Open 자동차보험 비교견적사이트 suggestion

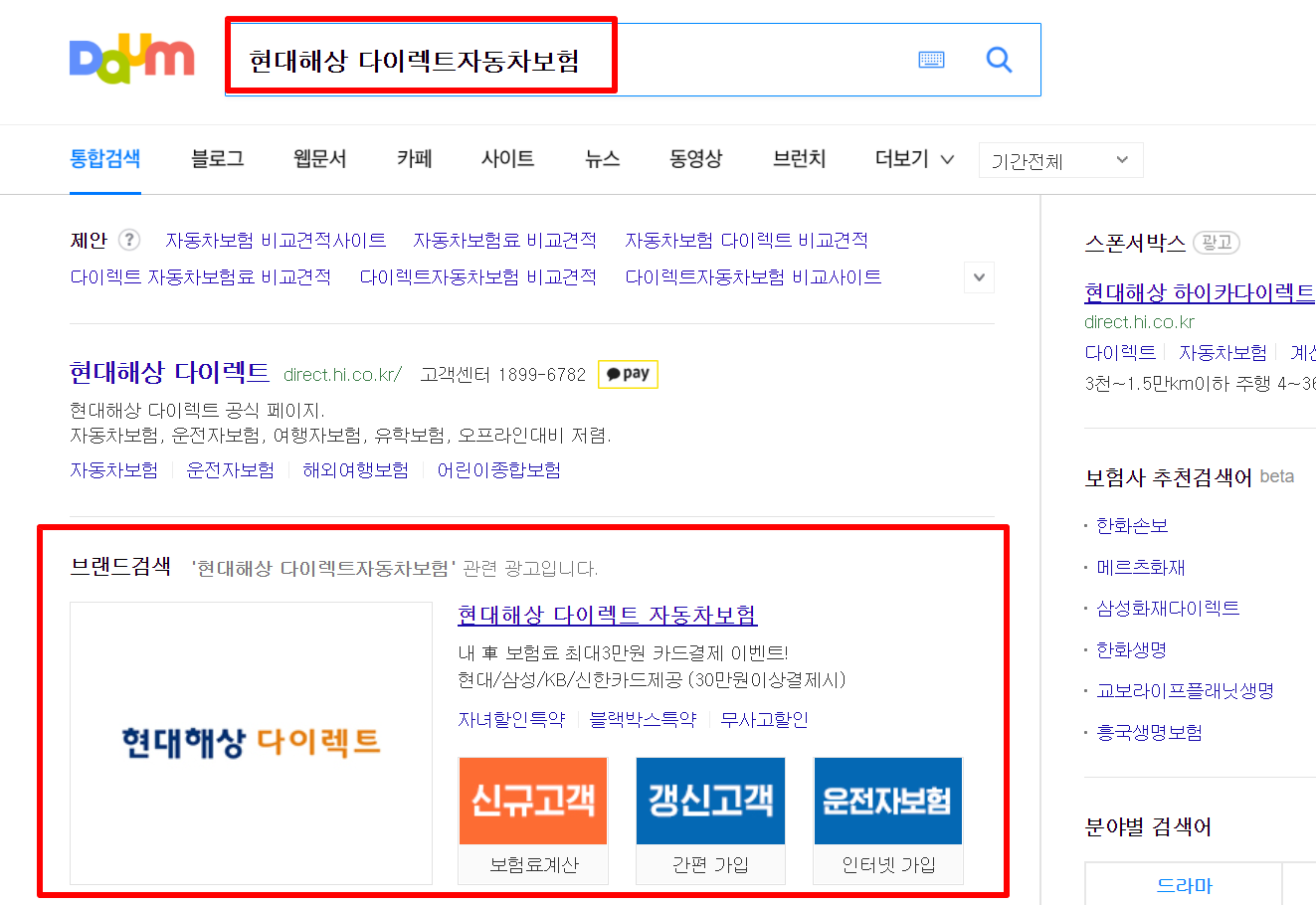point(276,241)
